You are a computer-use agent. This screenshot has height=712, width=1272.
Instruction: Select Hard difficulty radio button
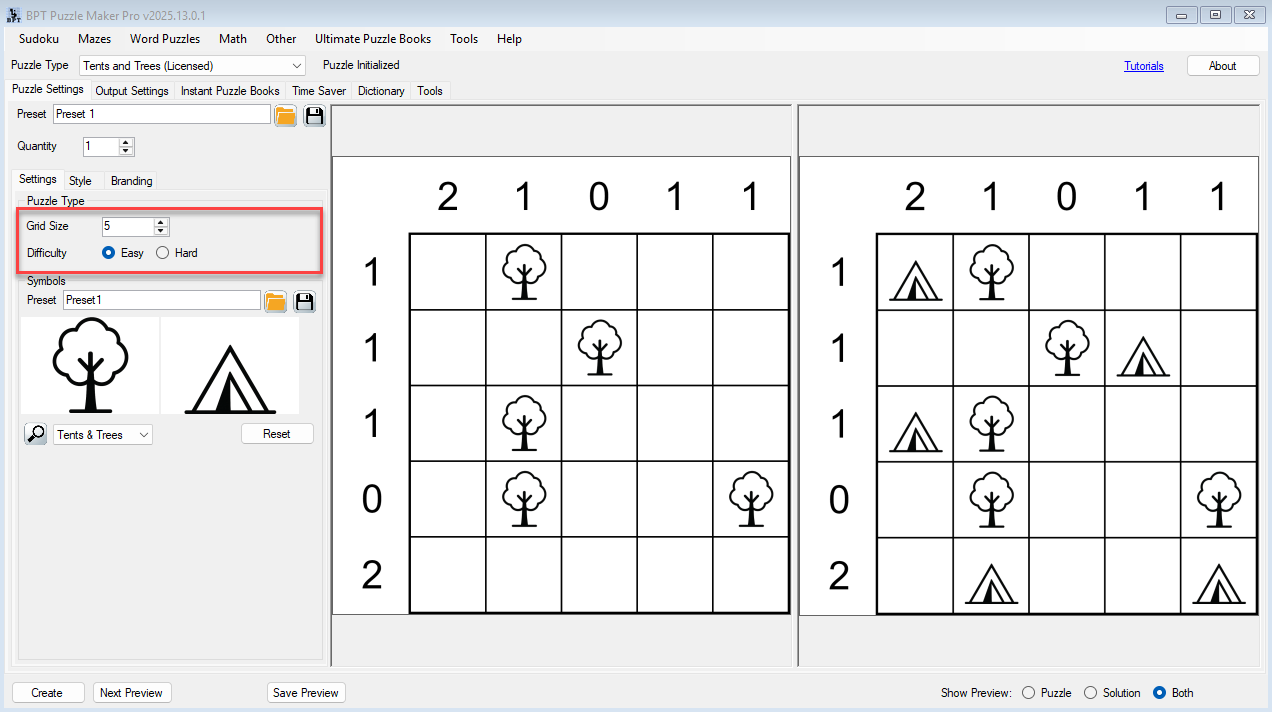(163, 253)
